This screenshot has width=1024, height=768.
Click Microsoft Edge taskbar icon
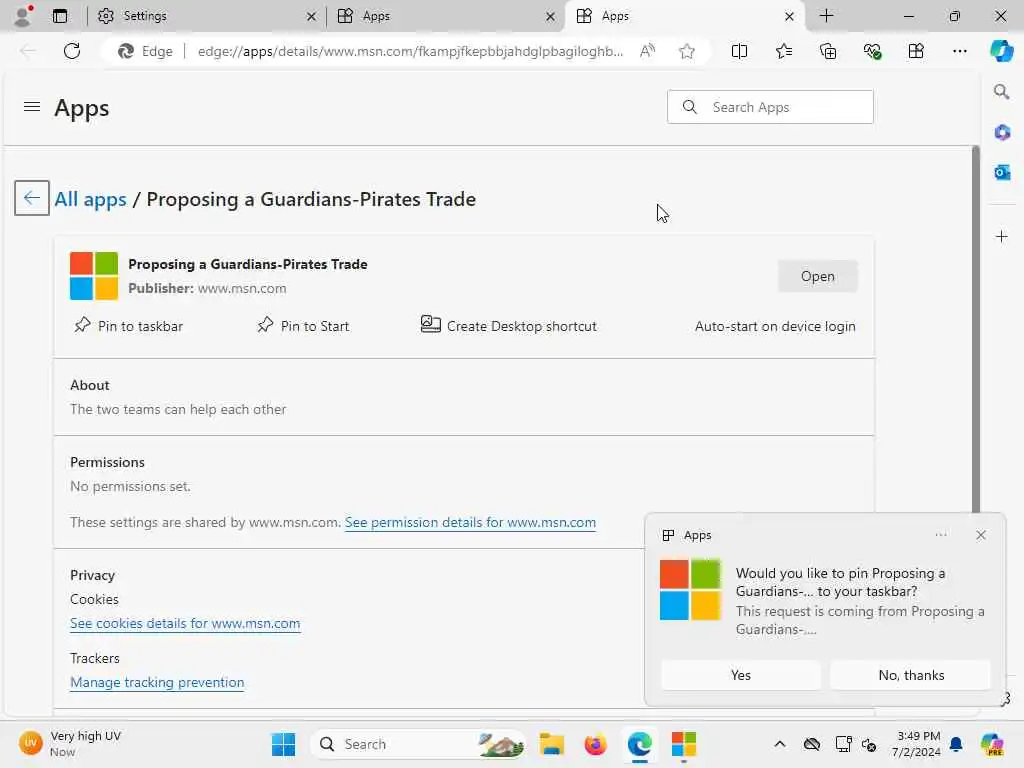pyautogui.click(x=639, y=744)
